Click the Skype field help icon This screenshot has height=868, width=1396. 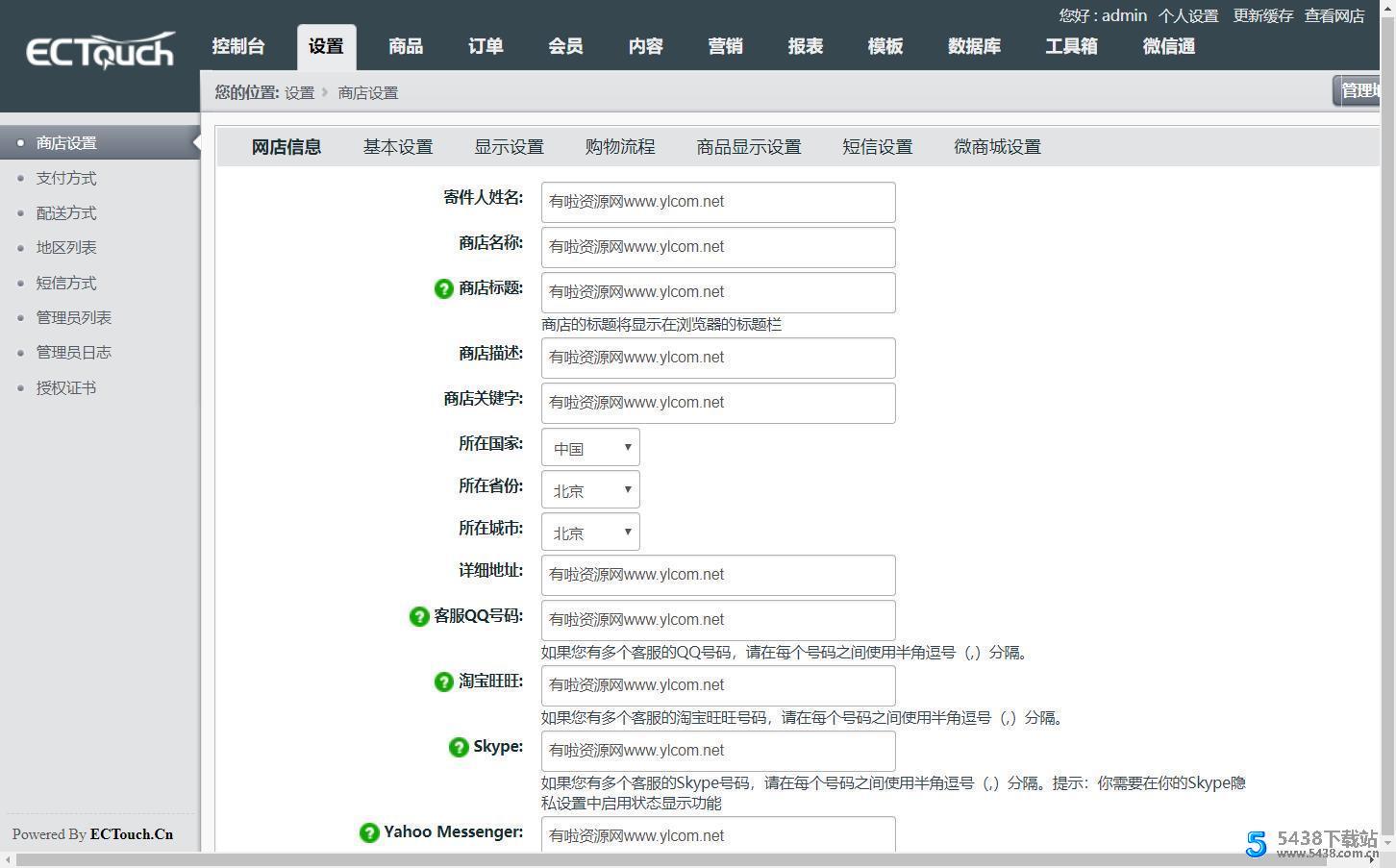coord(459,747)
